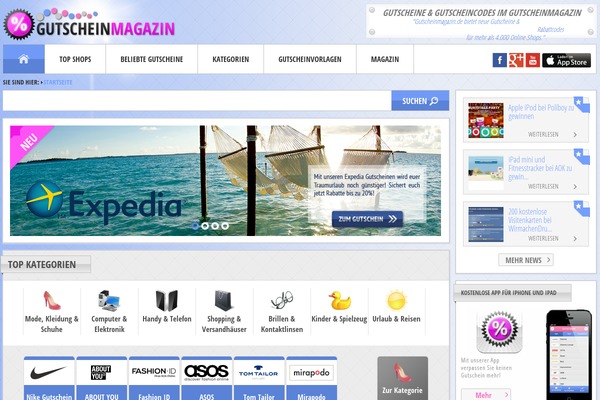Select the third banner slide dot

(215, 226)
